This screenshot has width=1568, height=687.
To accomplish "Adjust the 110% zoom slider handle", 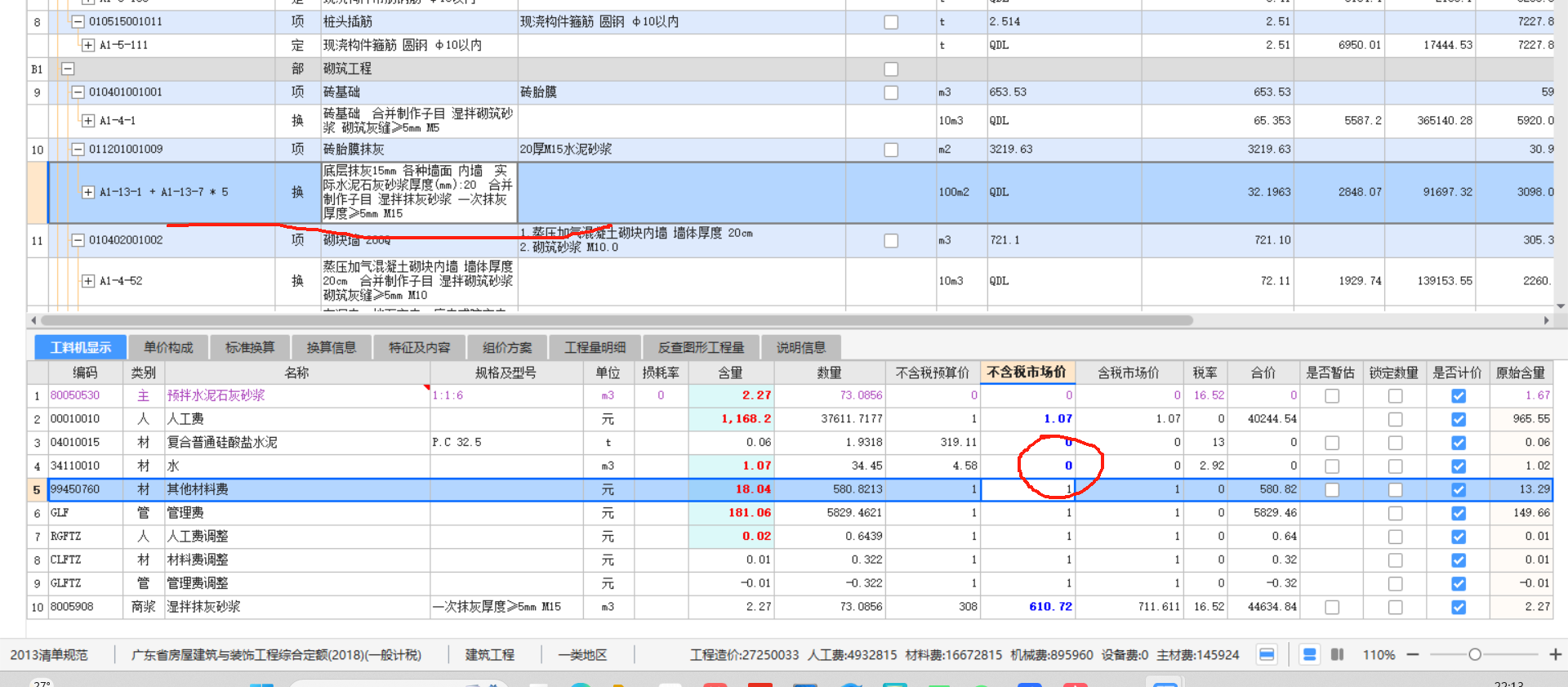I will [1475, 655].
